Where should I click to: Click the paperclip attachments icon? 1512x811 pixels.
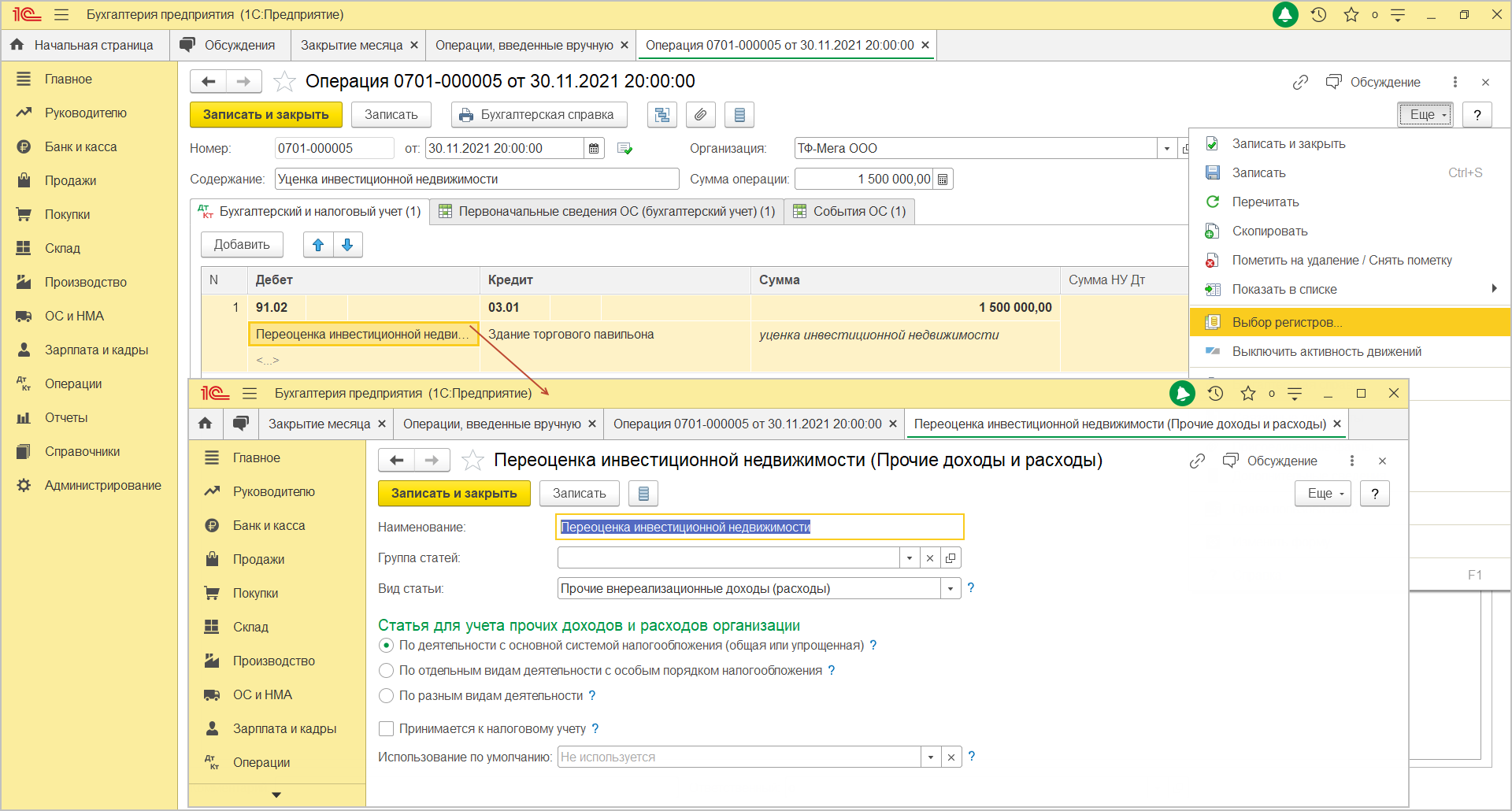coord(700,115)
